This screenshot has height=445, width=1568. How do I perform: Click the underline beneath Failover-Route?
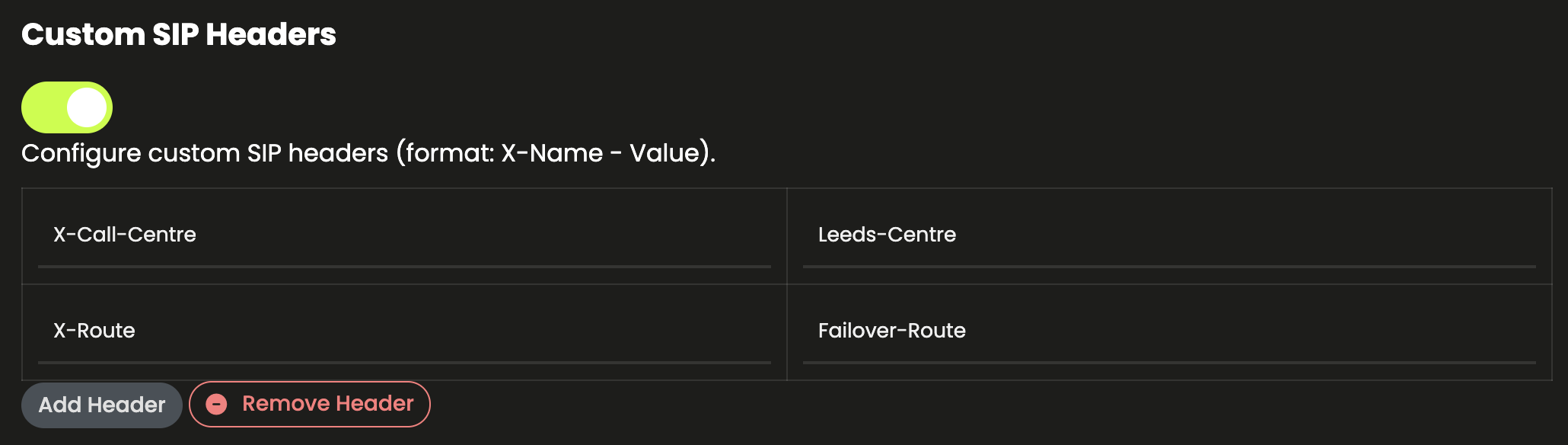coord(1169,363)
